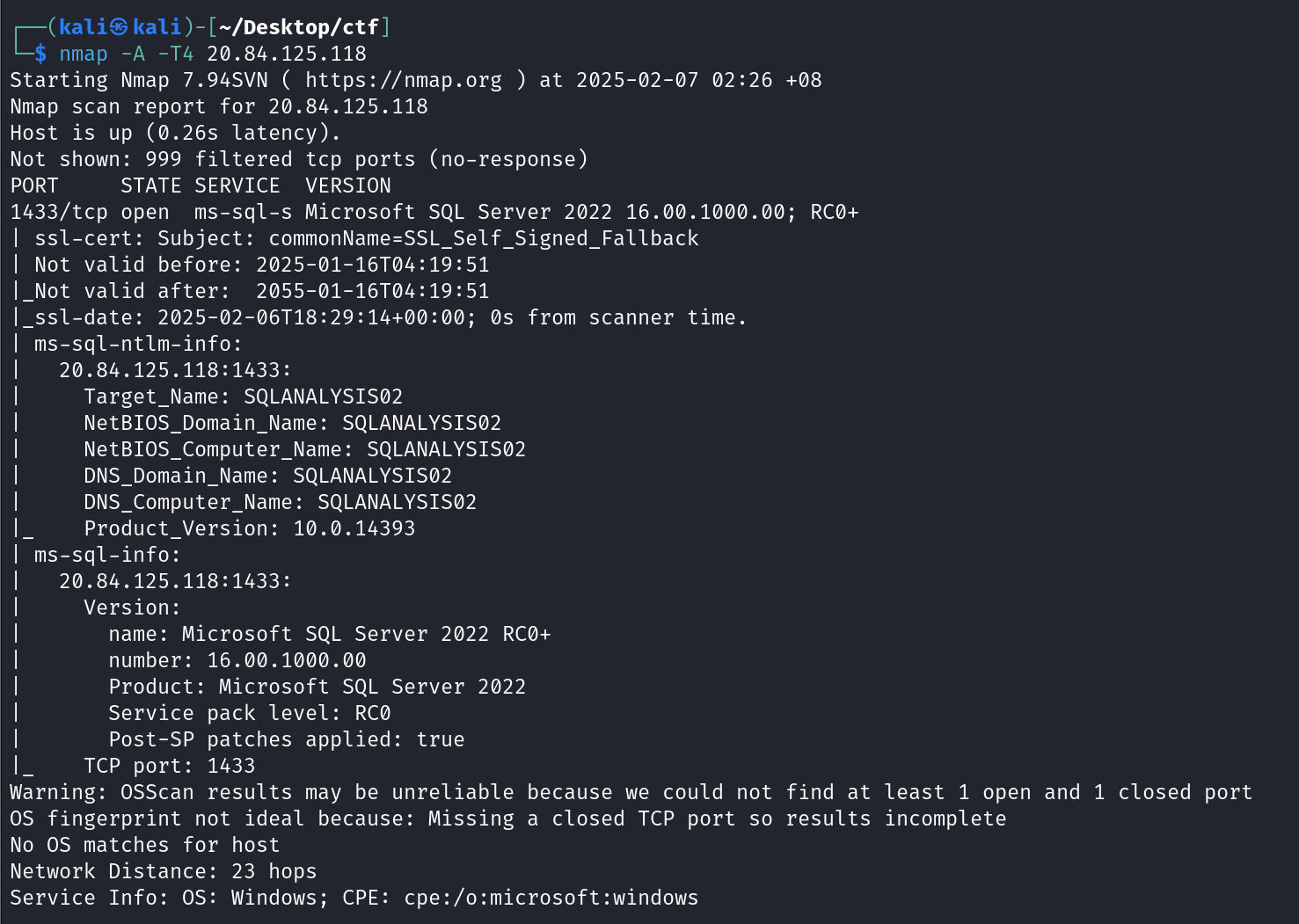Click the Post-SP patches applied true value
The image size is (1299, 924).
pos(441,739)
